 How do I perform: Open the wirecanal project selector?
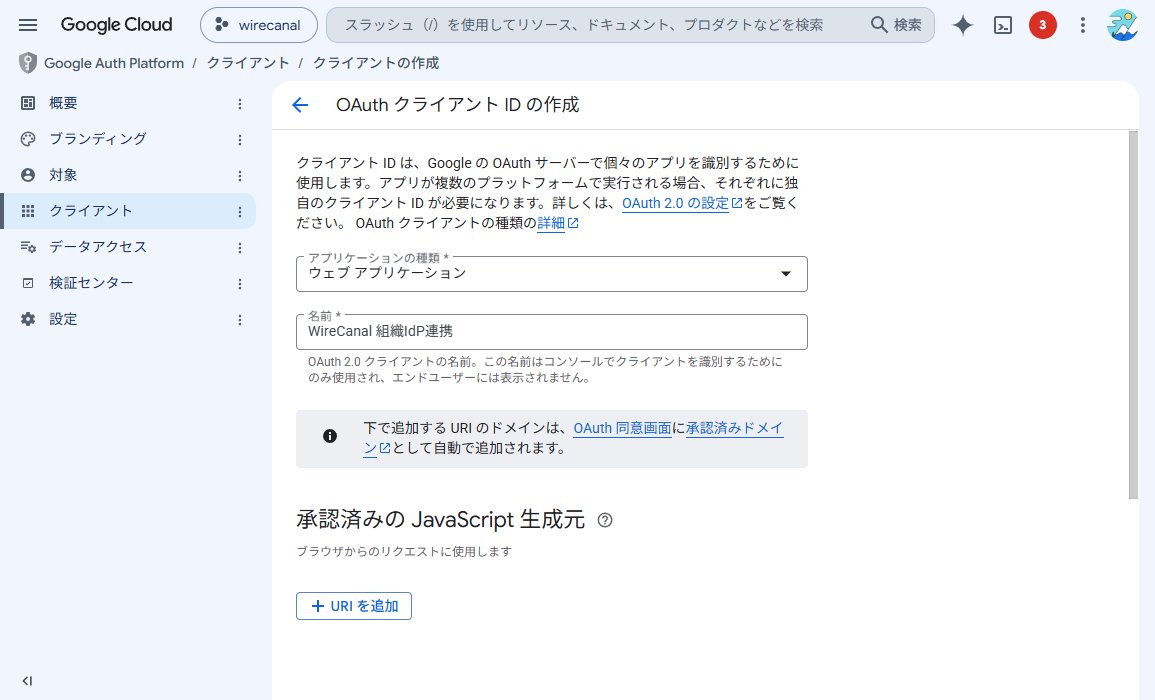click(x=259, y=25)
